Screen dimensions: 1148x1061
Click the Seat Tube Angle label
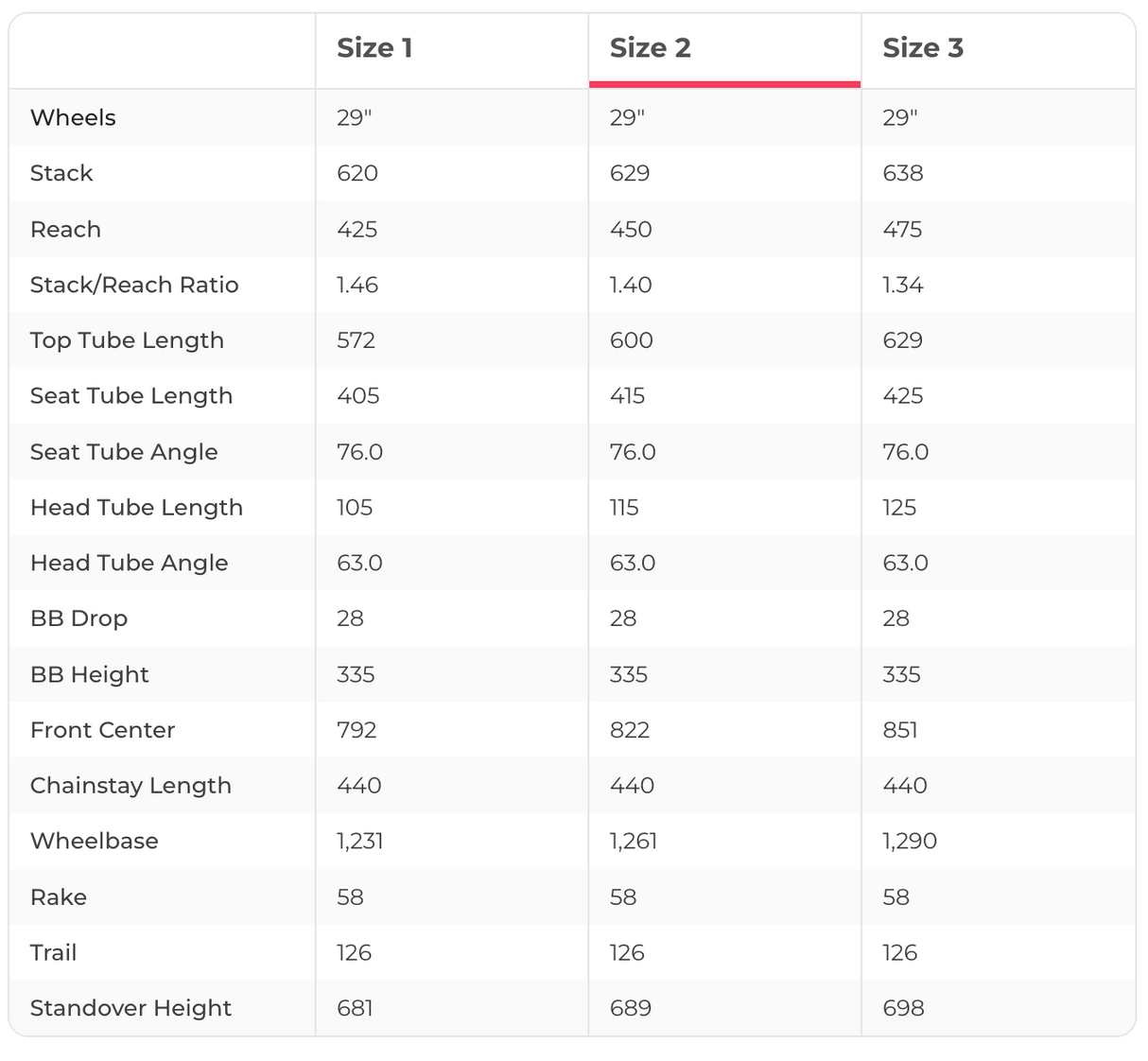click(x=124, y=452)
